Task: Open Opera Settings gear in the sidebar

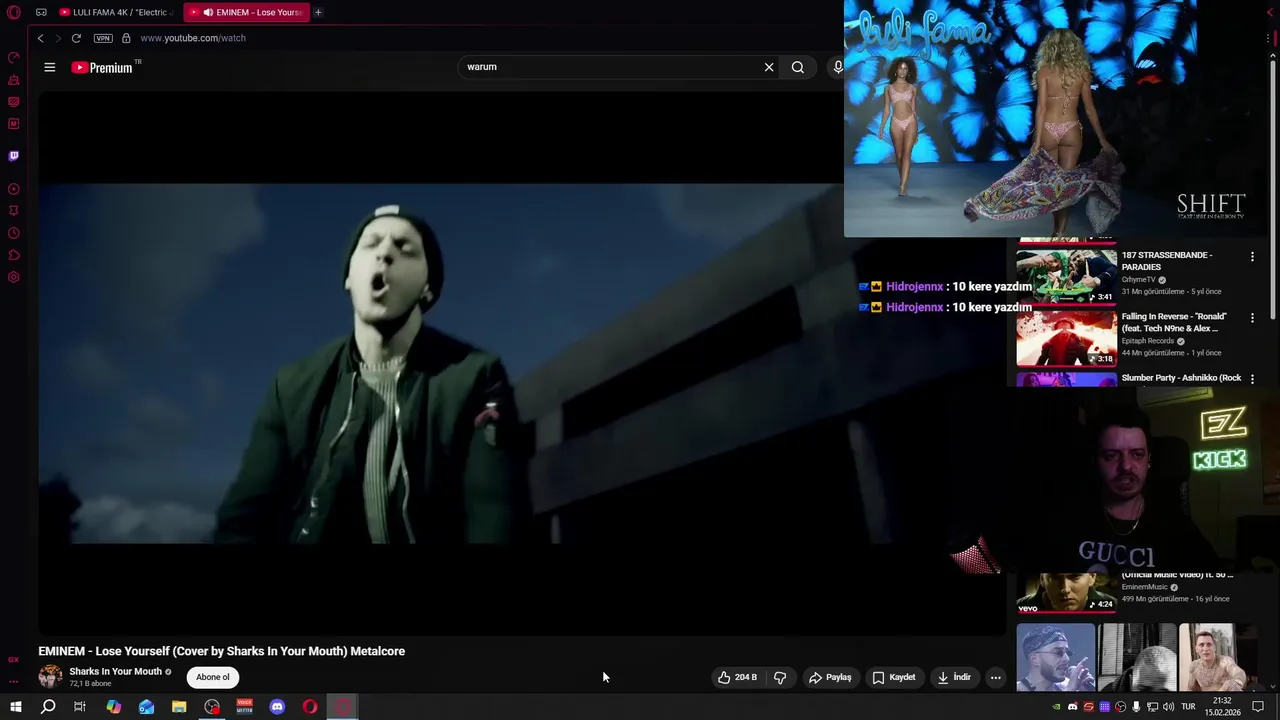Action: tap(14, 277)
